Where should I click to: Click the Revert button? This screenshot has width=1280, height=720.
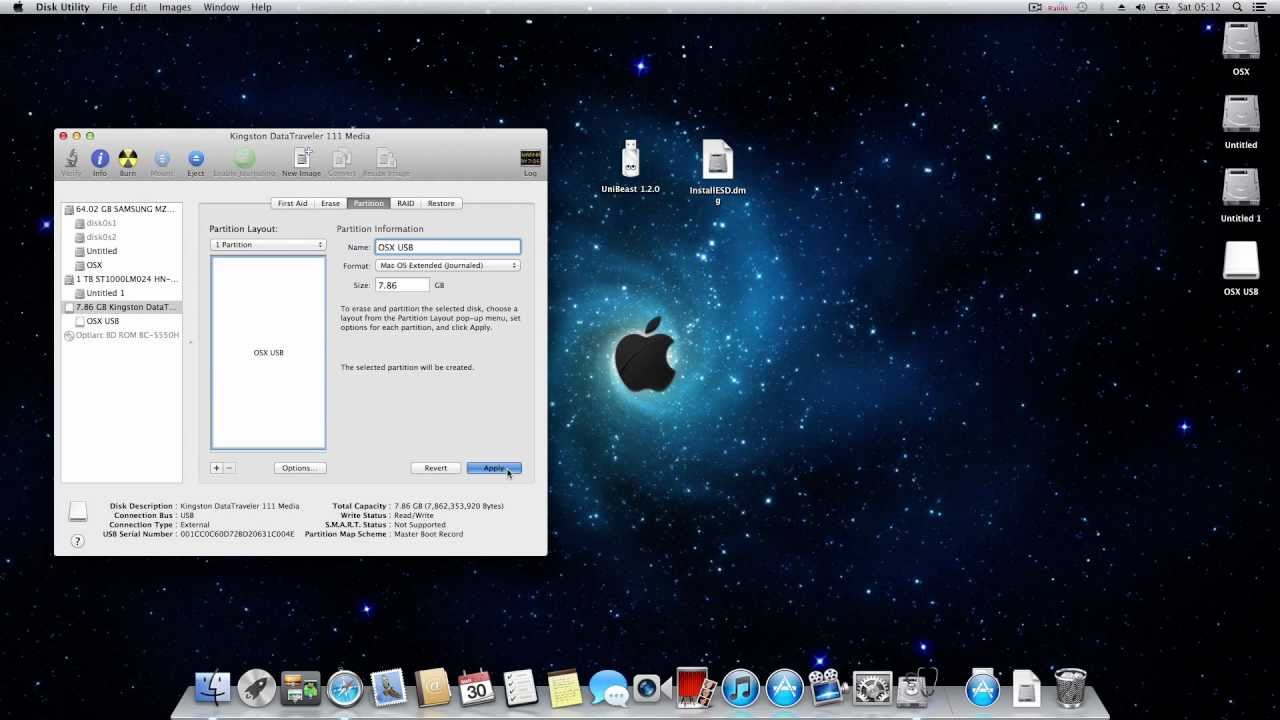pos(436,468)
